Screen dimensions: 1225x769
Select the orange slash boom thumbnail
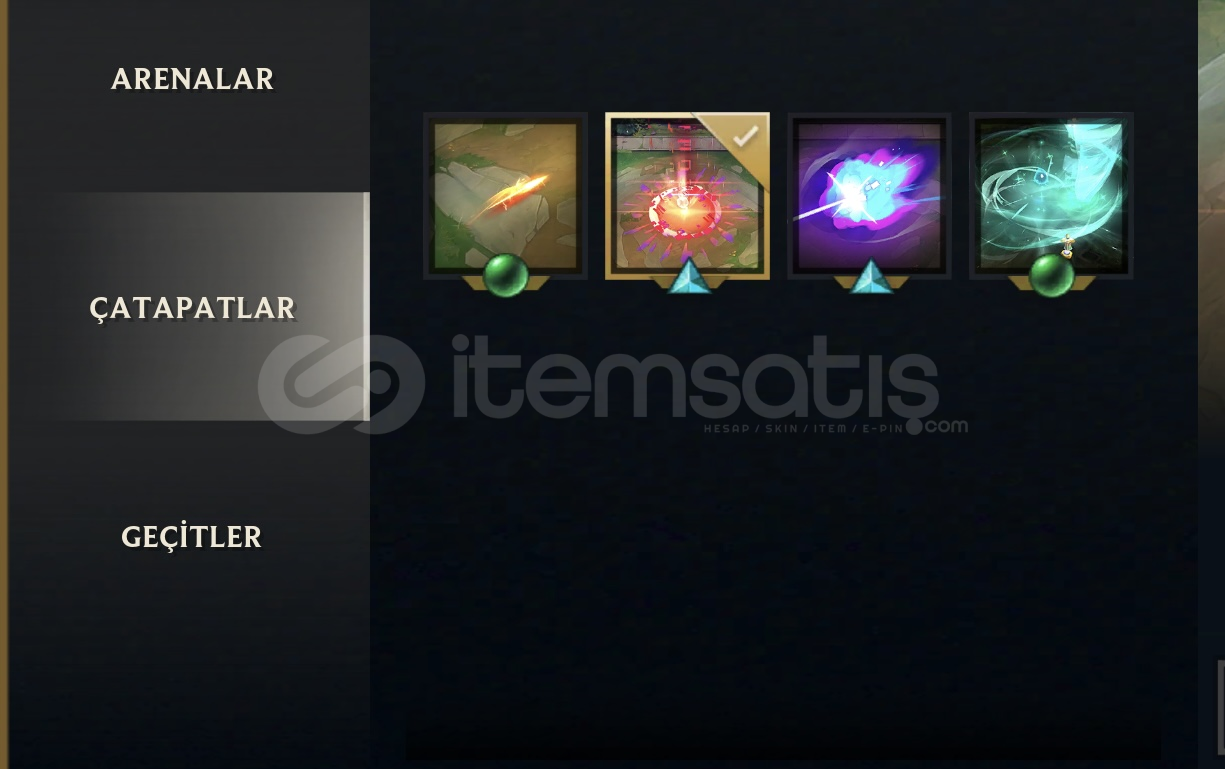pyautogui.click(x=505, y=196)
